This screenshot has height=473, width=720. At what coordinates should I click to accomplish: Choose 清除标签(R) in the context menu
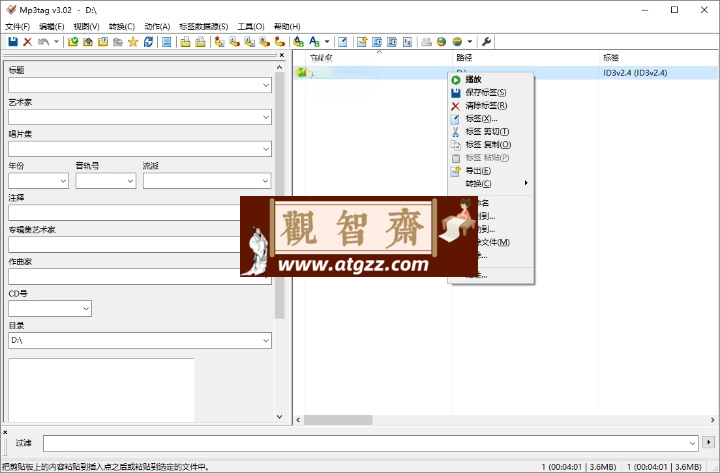(x=490, y=106)
